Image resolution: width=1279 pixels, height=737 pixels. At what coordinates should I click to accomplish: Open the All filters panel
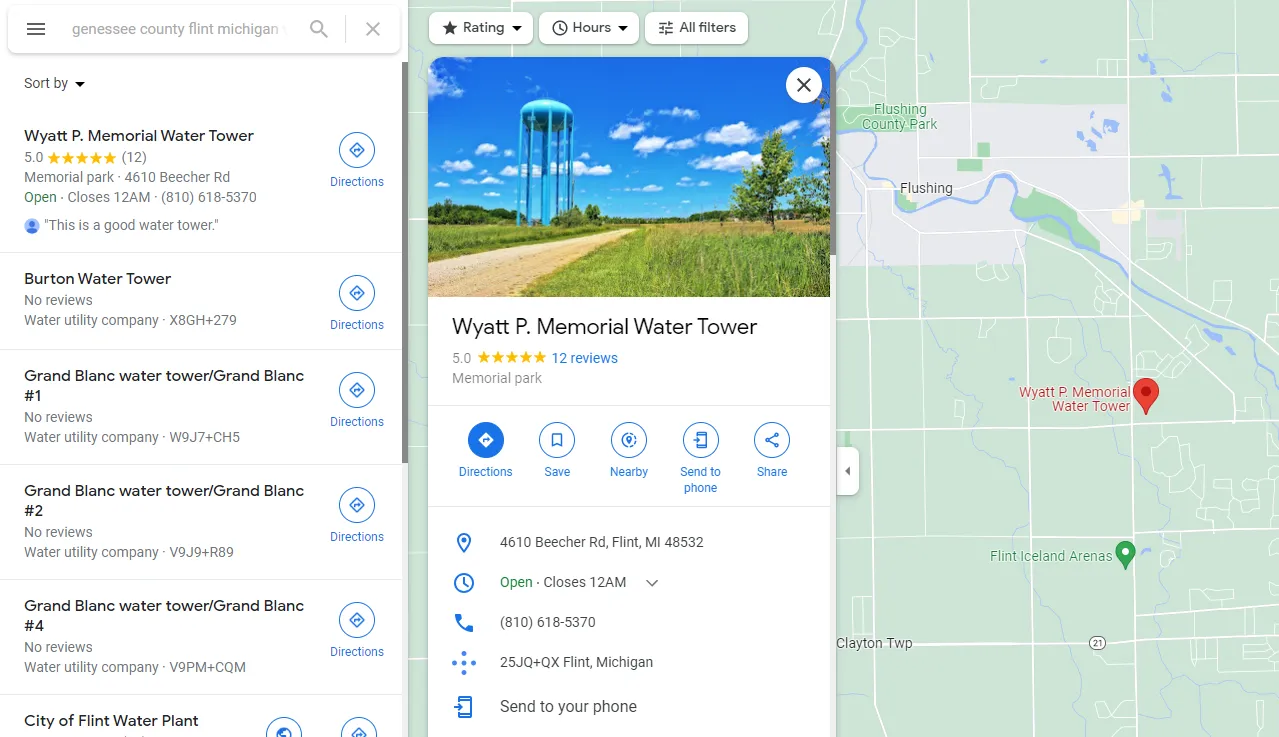pos(696,28)
